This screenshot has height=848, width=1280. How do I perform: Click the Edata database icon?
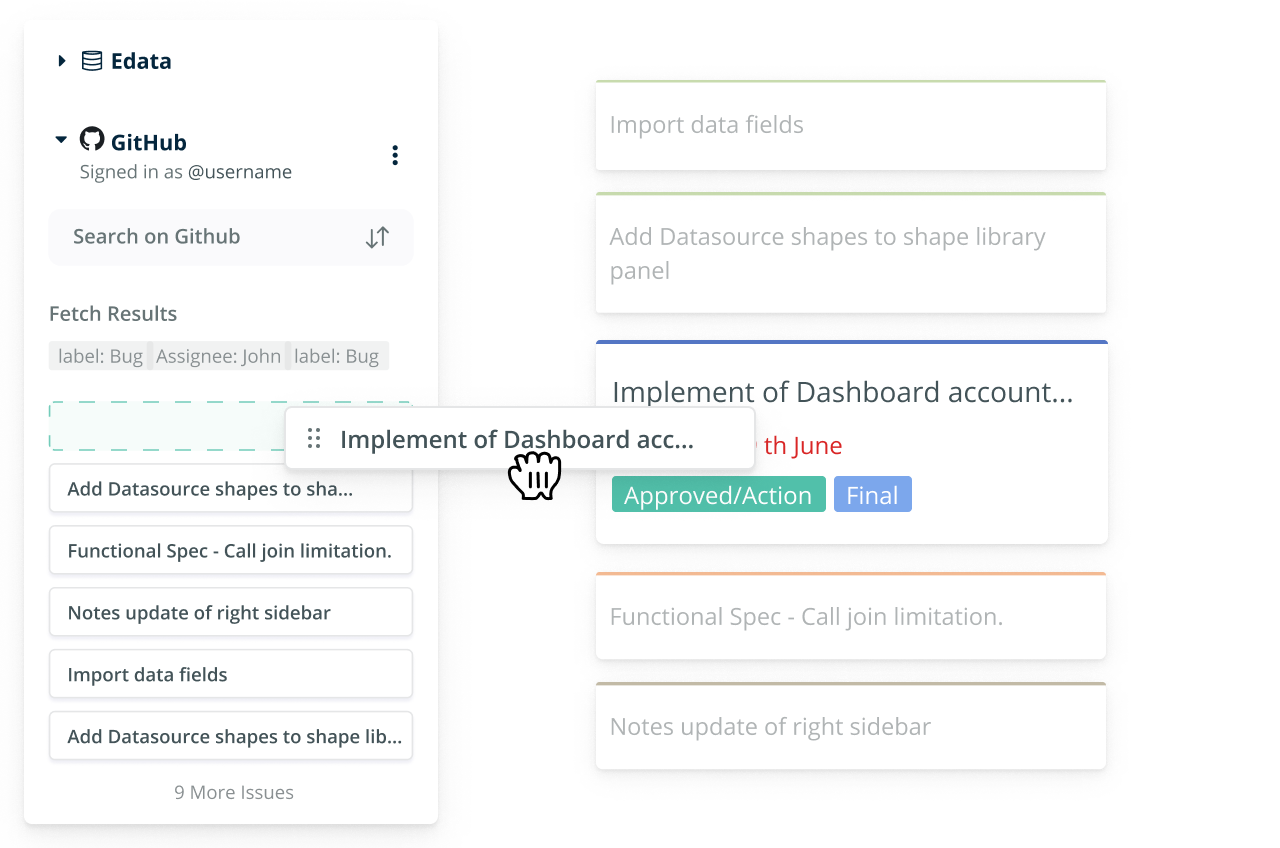point(91,61)
